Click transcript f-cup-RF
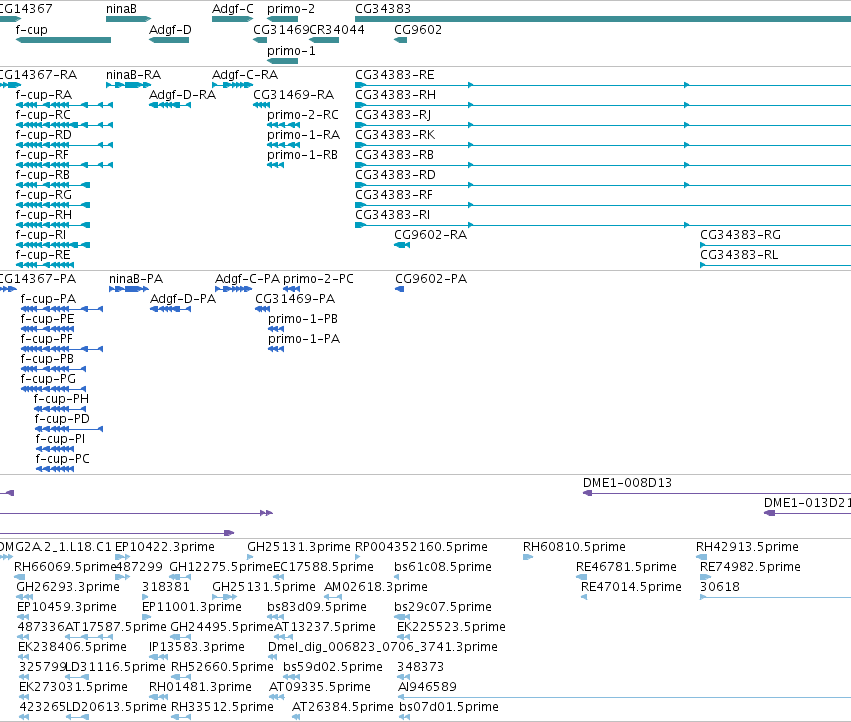The width and height of the screenshot is (851, 722). click(x=64, y=165)
